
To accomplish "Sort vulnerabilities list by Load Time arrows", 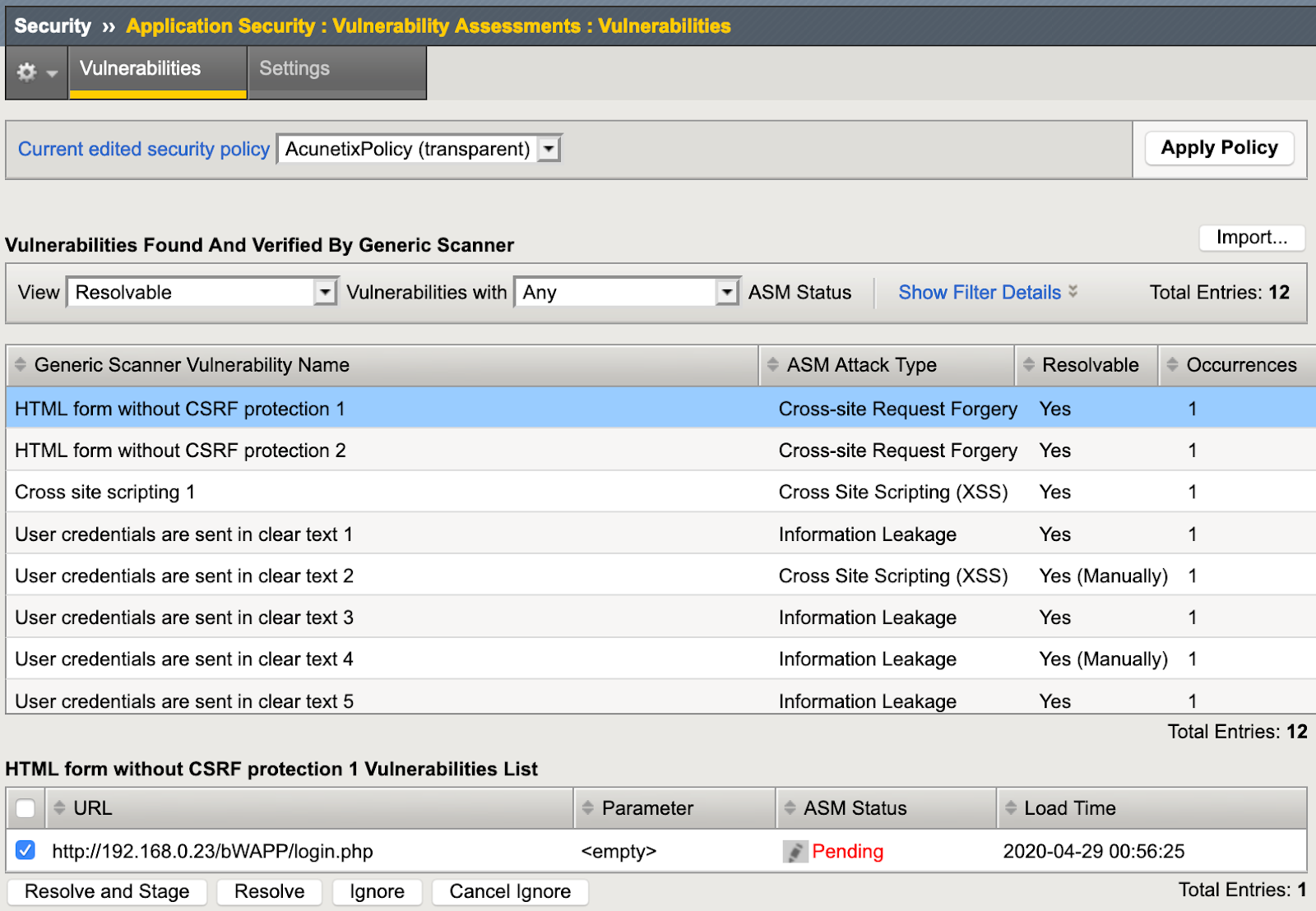I will click(1010, 808).
